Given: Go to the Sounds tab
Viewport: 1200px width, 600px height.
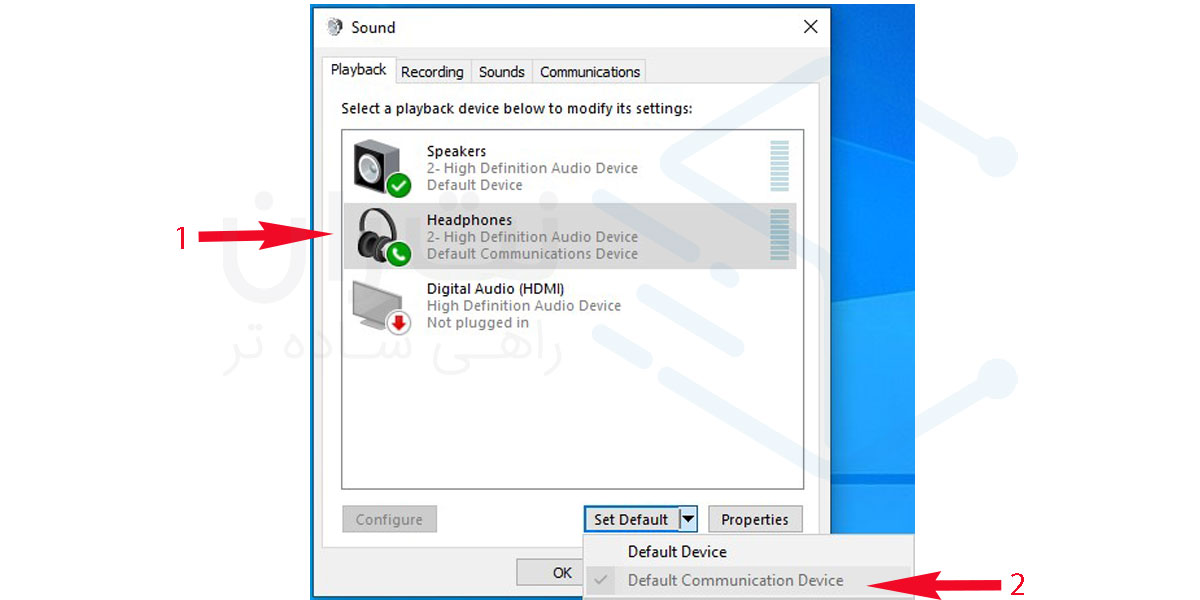Looking at the screenshot, I should tap(501, 72).
